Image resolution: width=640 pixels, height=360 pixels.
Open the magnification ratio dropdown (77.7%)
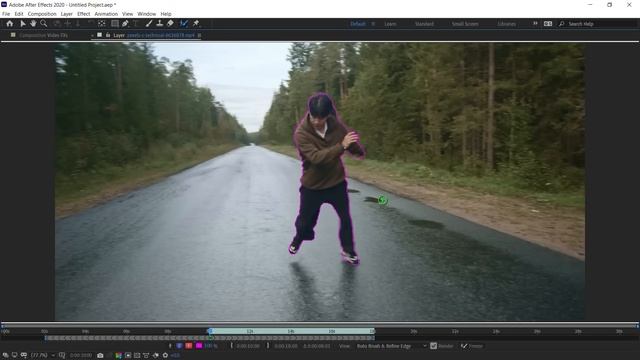pos(42,356)
